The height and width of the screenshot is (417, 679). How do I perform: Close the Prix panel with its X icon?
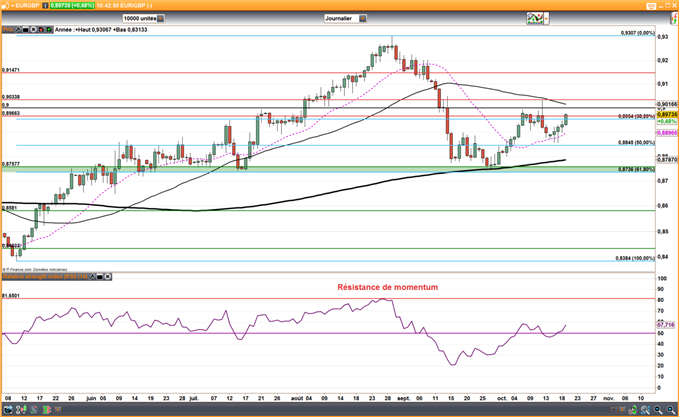pyautogui.click(x=33, y=30)
